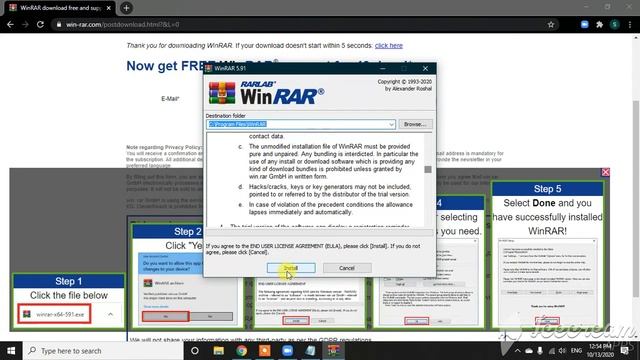The width and height of the screenshot is (640, 360).
Task: Open the clock and date flyout
Action: [600, 351]
